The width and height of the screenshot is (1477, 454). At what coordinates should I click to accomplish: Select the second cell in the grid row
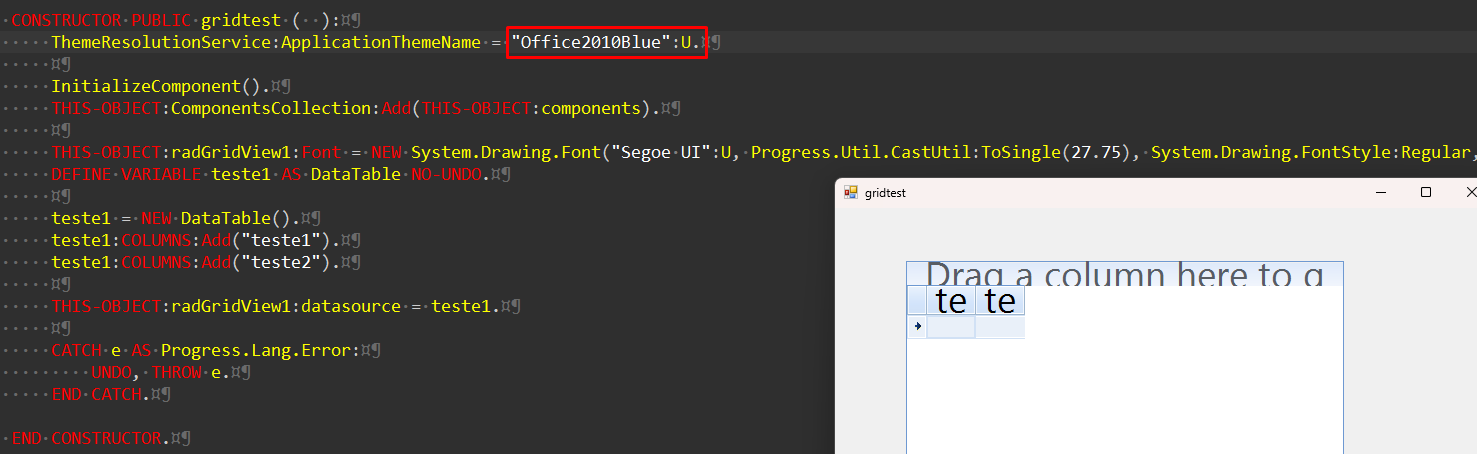(x=1000, y=327)
